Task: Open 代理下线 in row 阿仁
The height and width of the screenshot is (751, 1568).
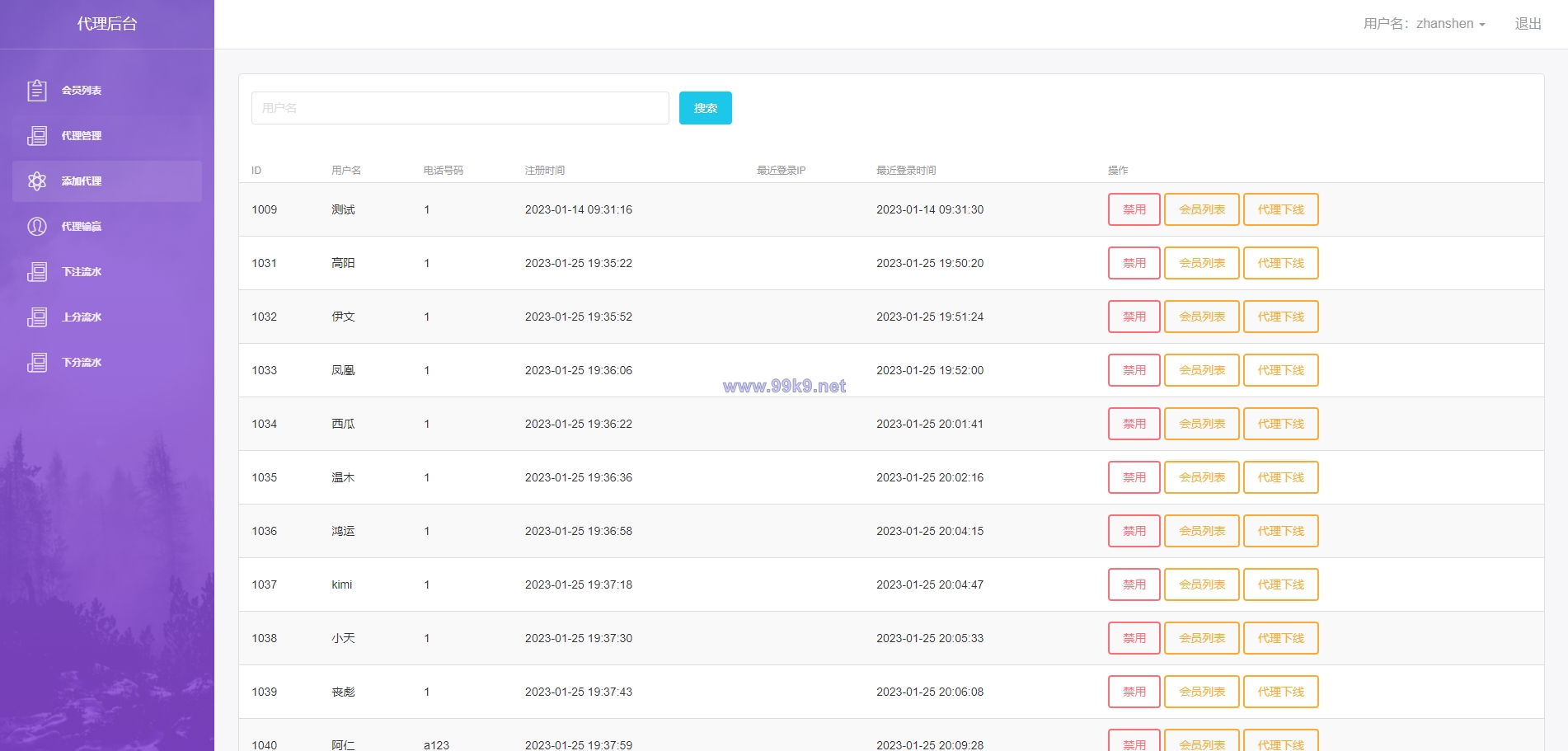Action: [x=1281, y=740]
